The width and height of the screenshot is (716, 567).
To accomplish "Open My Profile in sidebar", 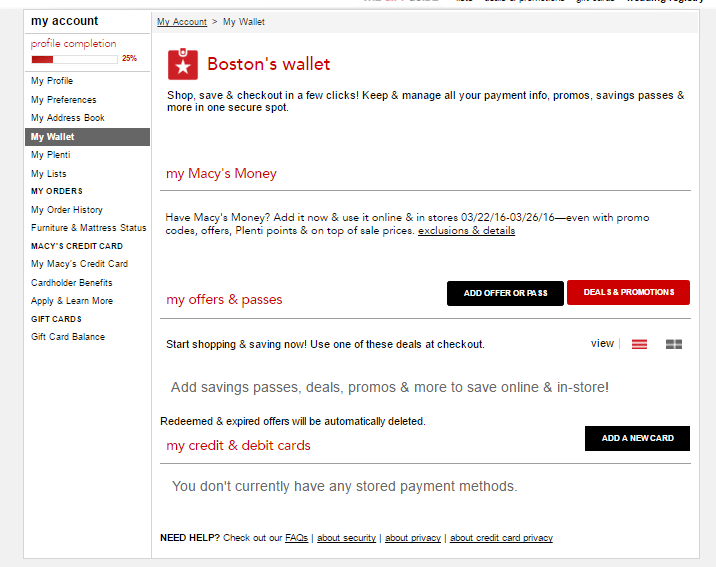I will 52,81.
